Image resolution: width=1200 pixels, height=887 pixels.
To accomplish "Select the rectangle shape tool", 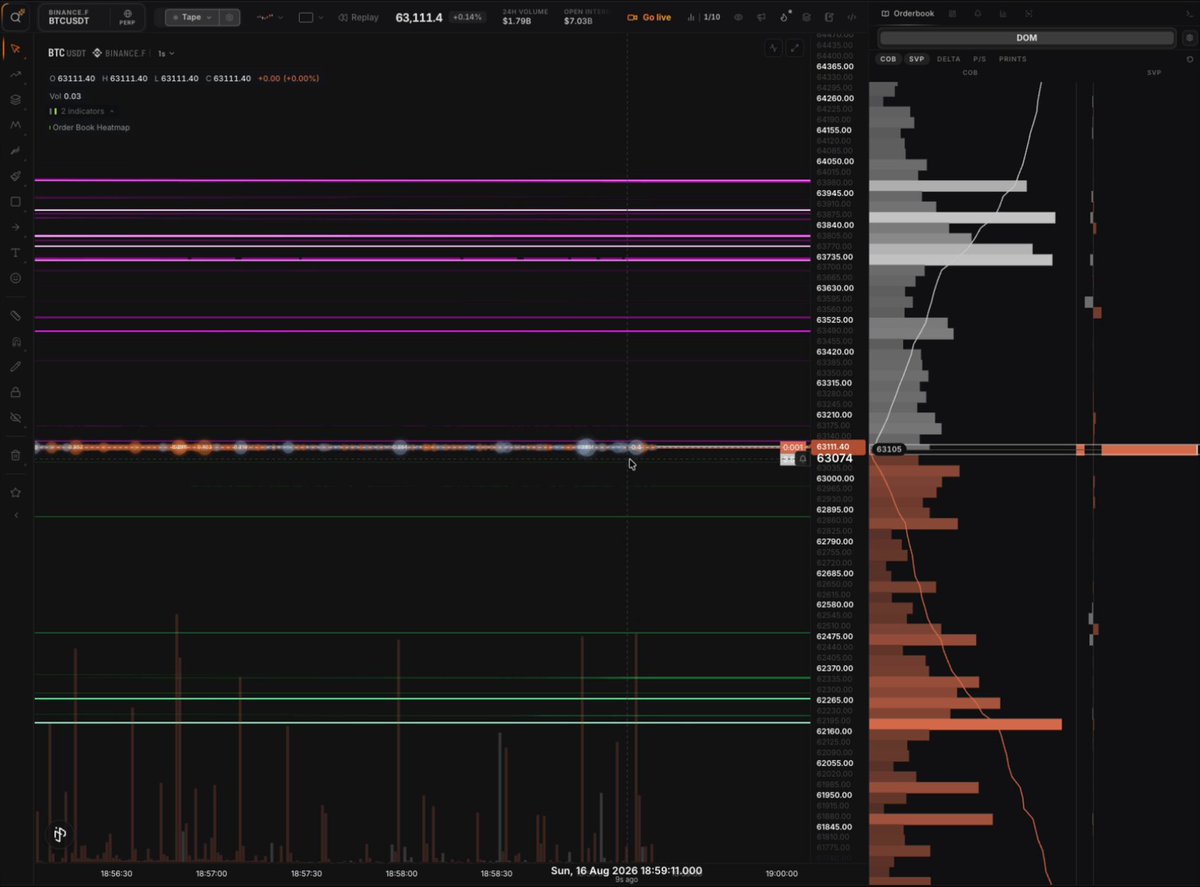I will click(16, 202).
